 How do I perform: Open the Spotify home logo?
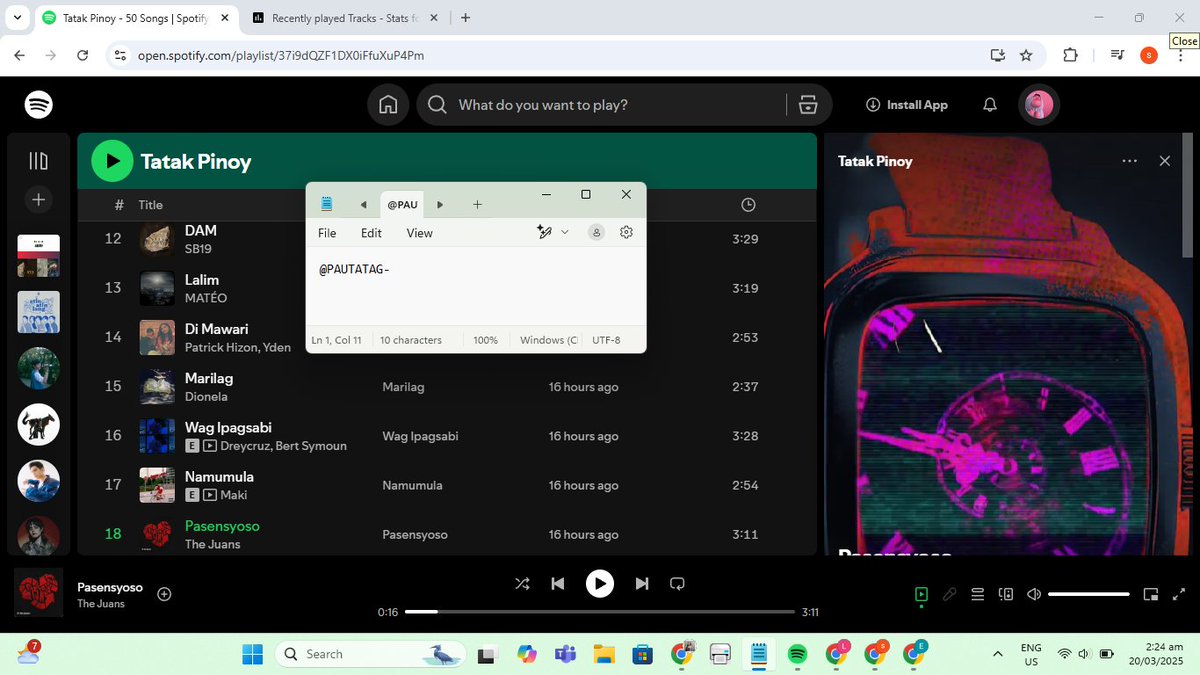coord(39,104)
